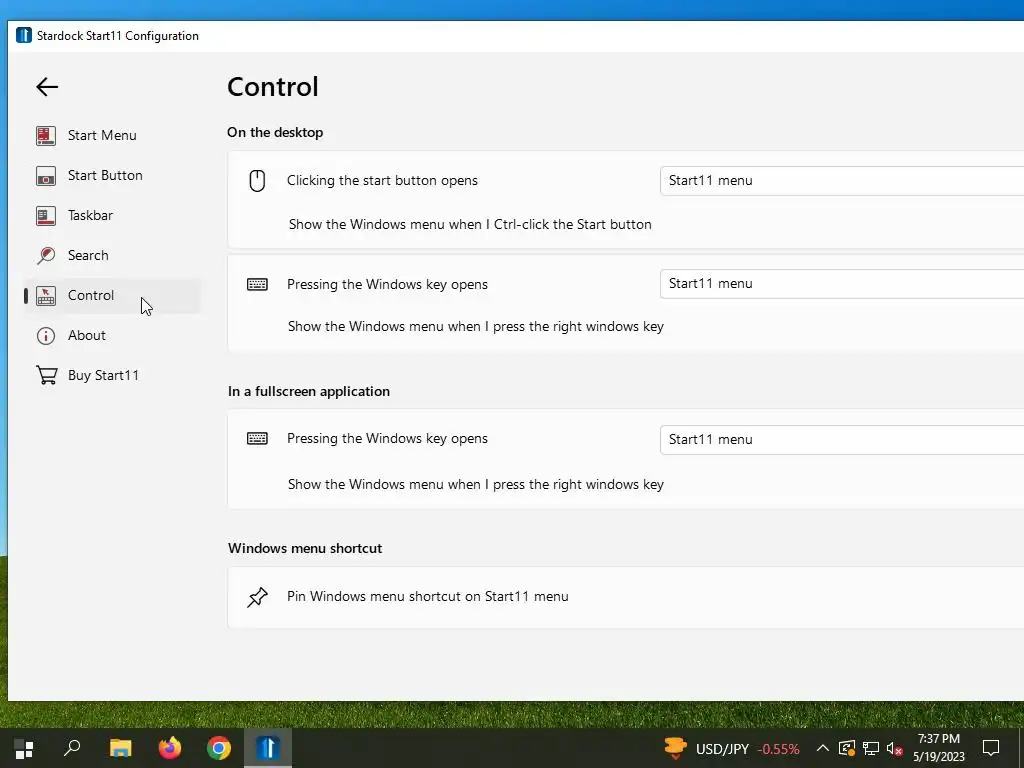Click the 'Windows menu shortcut' heading

[305, 548]
